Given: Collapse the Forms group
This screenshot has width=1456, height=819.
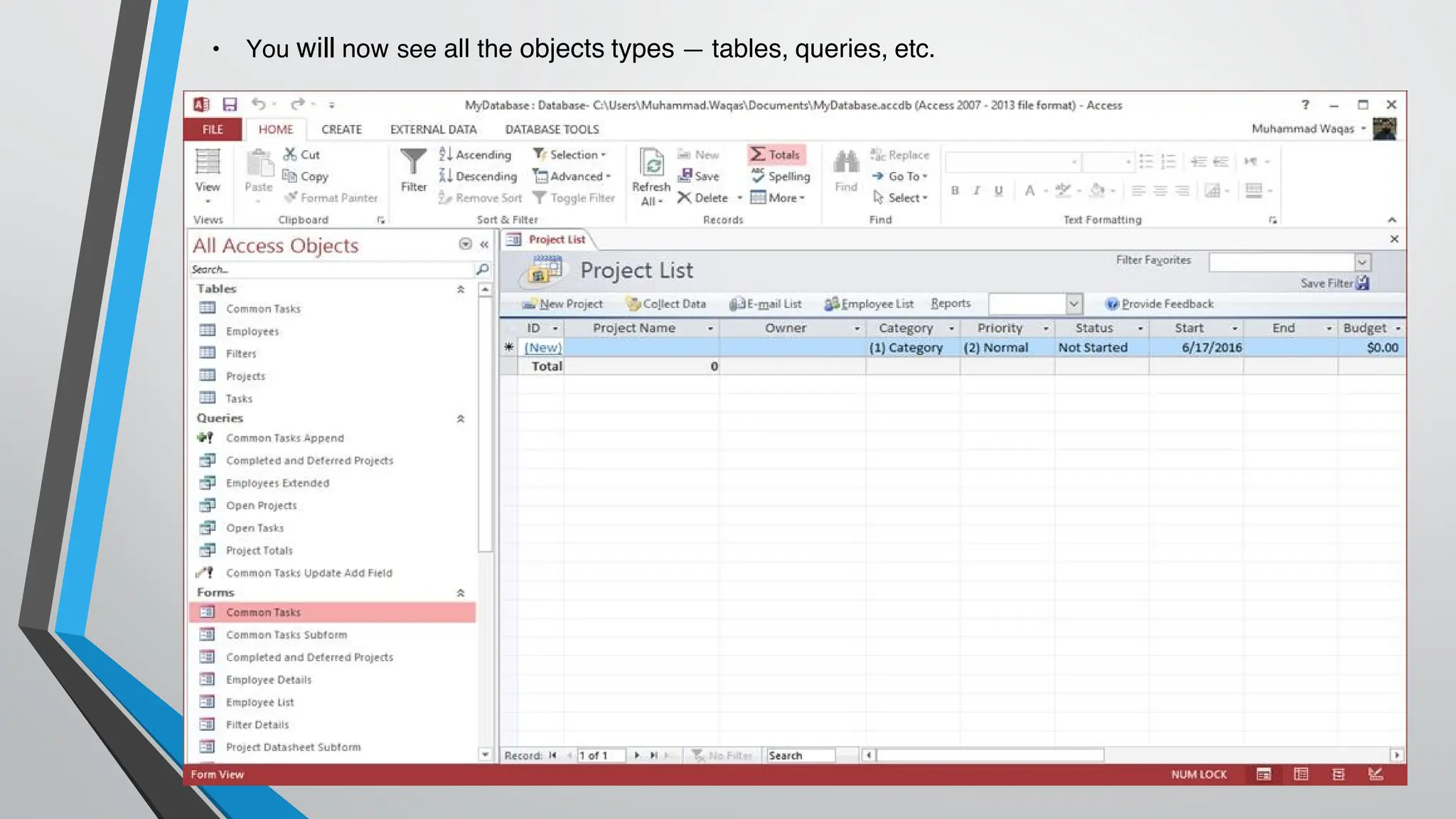Looking at the screenshot, I should 461,593.
